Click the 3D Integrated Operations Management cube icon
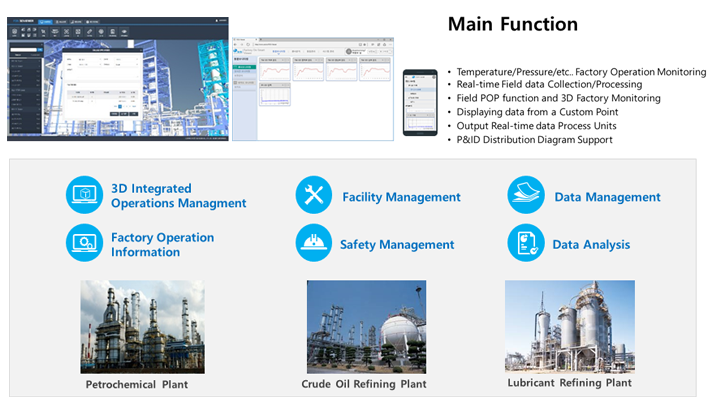The image size is (711, 400). pos(84,196)
